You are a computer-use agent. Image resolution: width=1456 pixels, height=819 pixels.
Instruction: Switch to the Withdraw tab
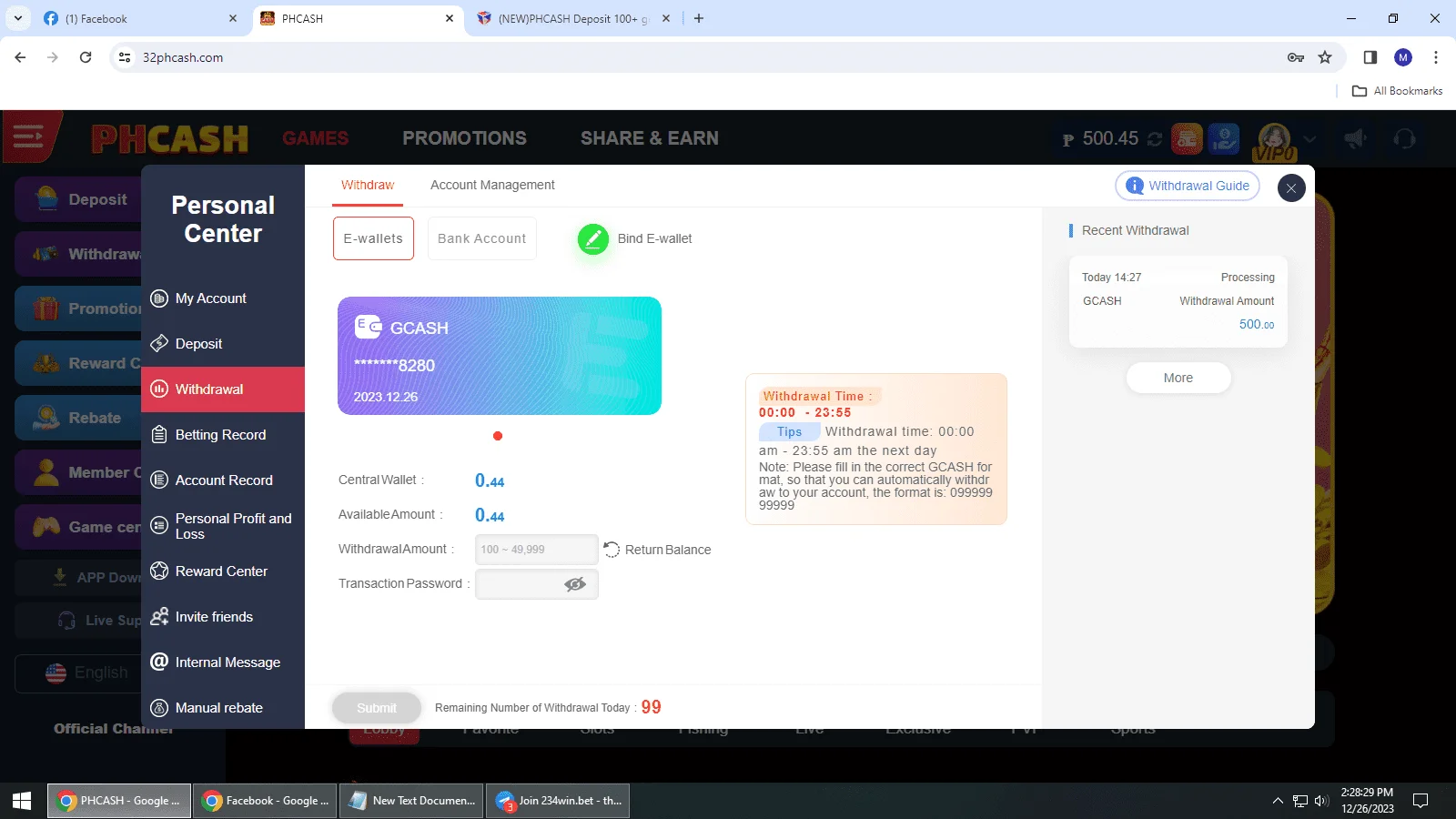[x=368, y=185]
